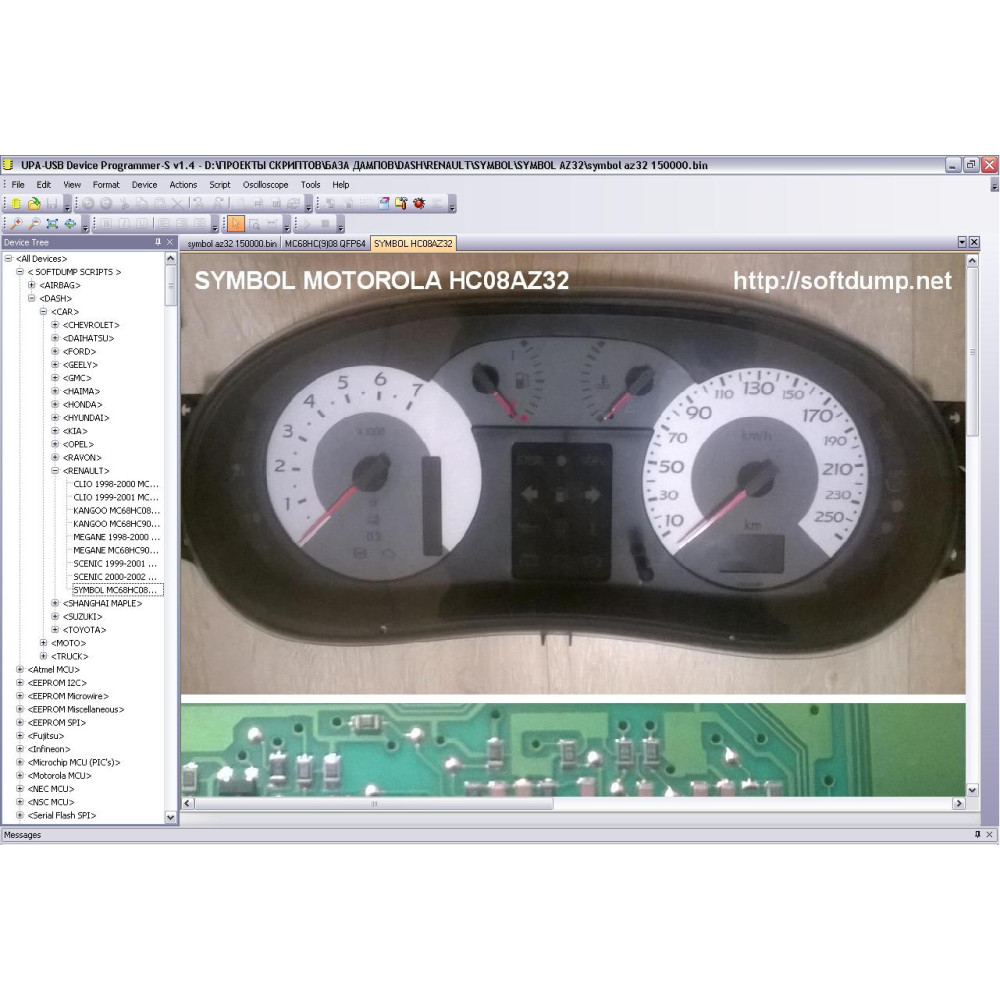Close the Messages panel
The image size is (1000, 1000).
(x=989, y=834)
